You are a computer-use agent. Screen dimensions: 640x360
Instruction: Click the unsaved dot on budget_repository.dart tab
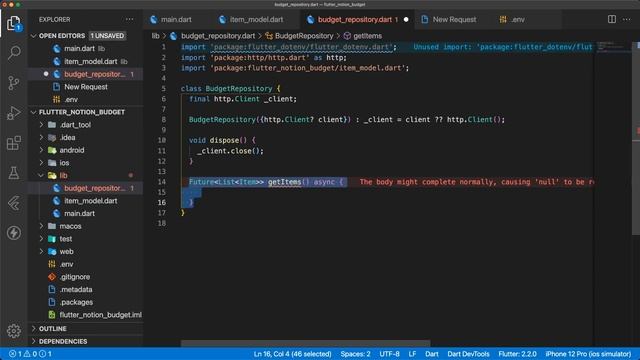[406, 20]
